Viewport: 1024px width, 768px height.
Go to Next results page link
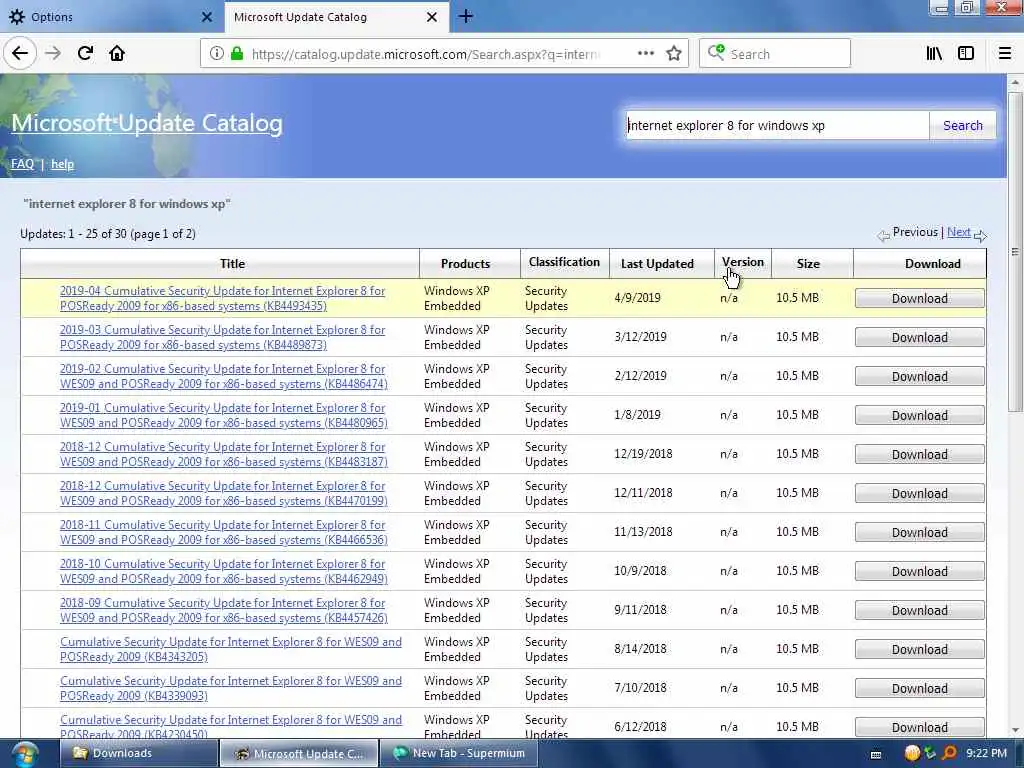tap(958, 232)
